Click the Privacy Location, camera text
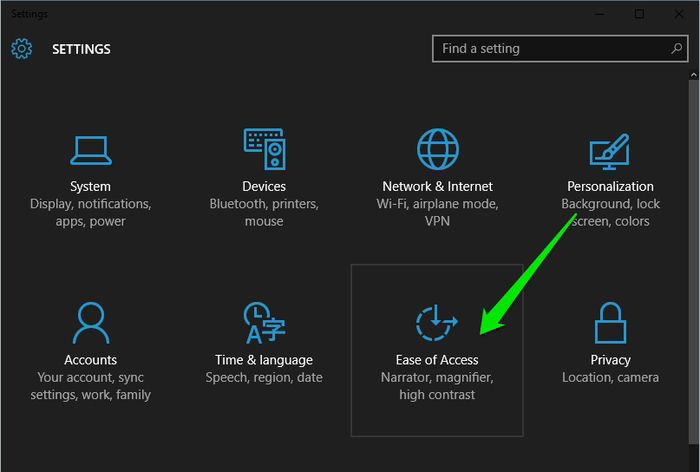The height and width of the screenshot is (472, 700). (x=610, y=377)
